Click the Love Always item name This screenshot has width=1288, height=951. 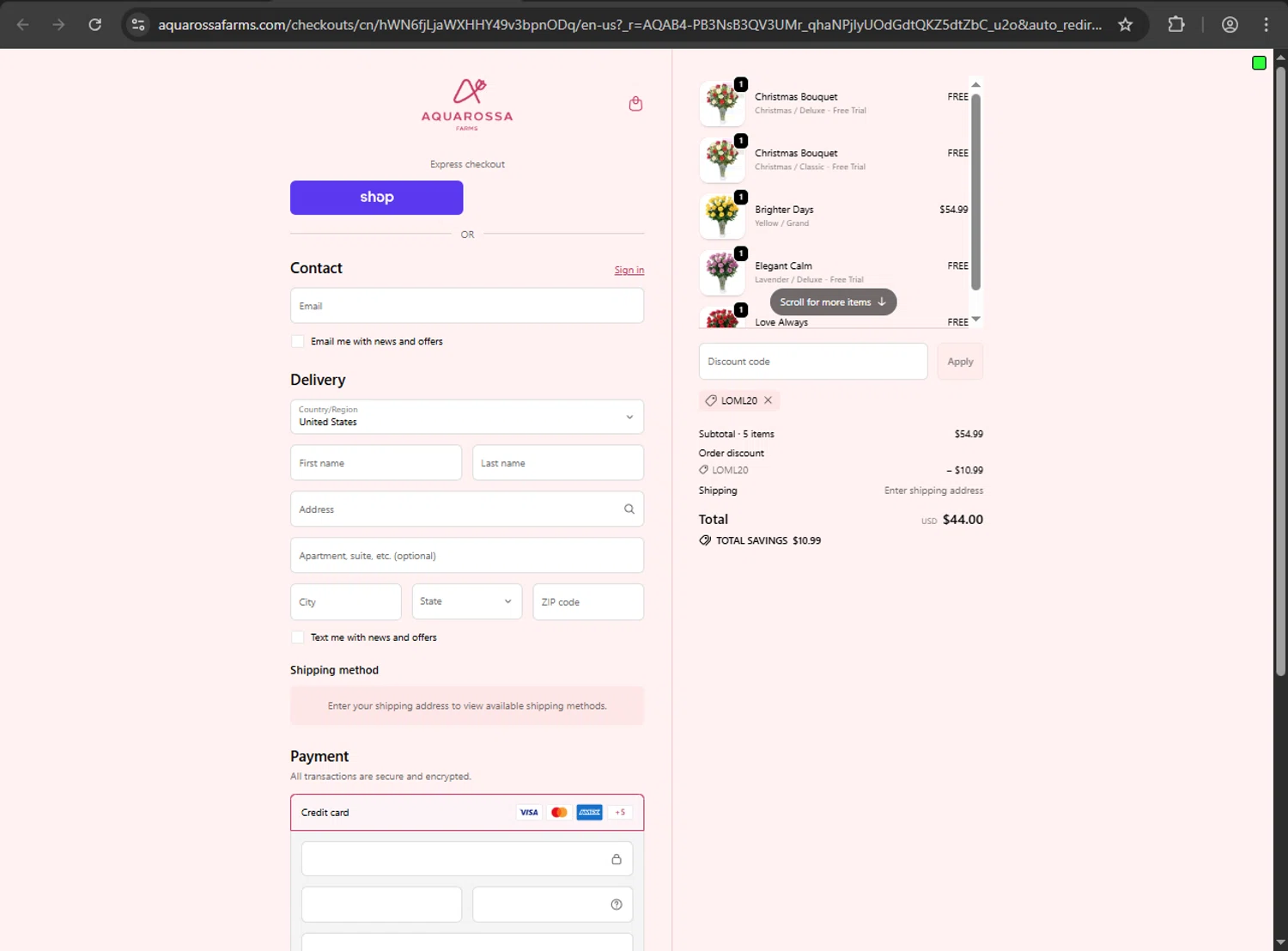[x=781, y=322]
